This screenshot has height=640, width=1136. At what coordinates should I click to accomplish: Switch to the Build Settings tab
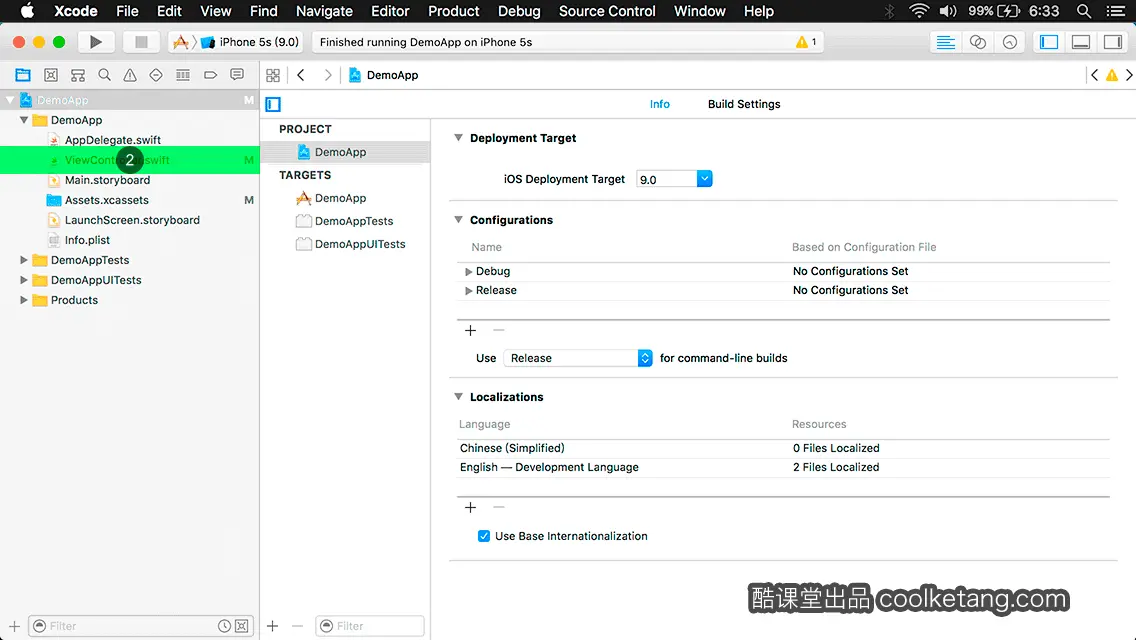[744, 104]
